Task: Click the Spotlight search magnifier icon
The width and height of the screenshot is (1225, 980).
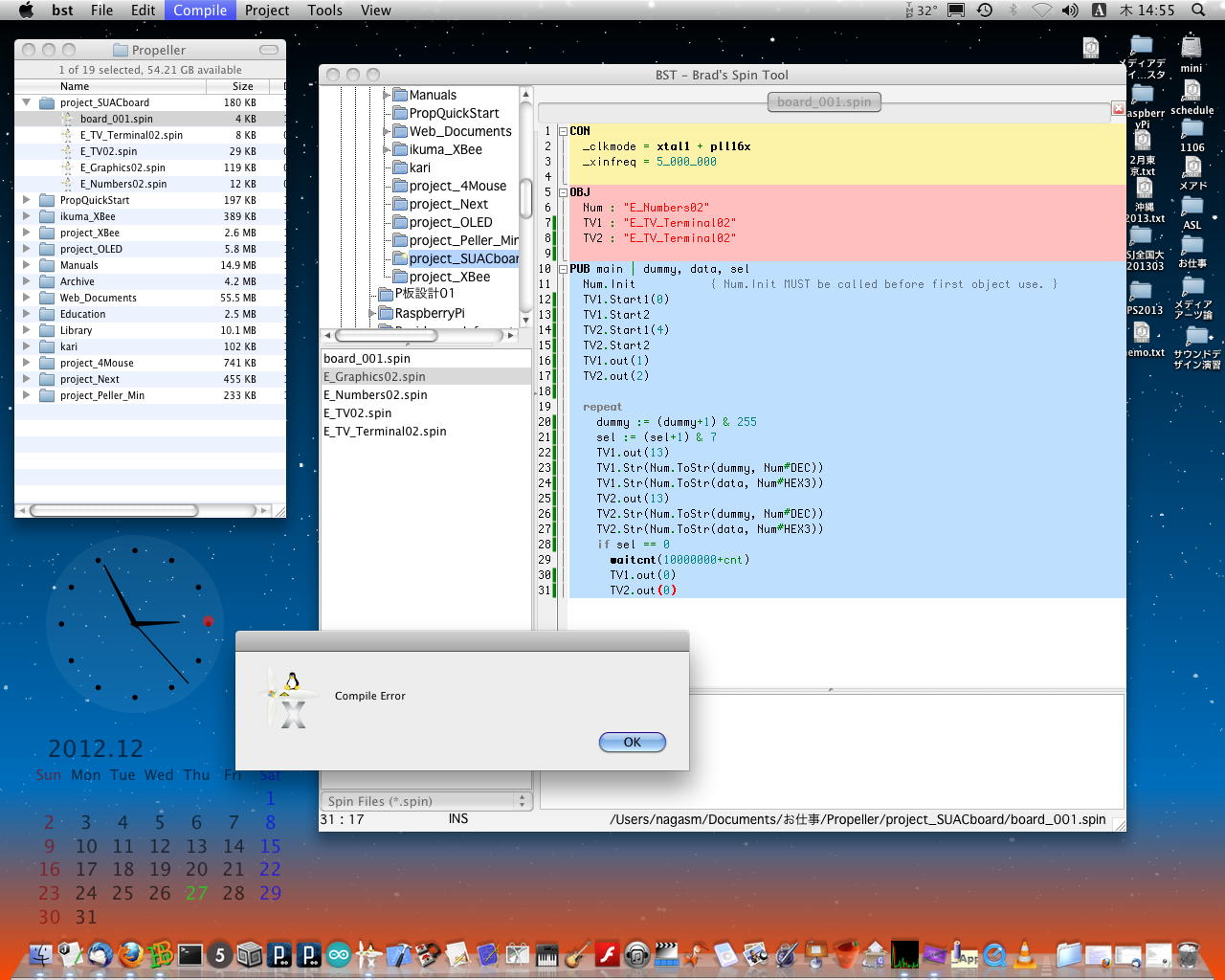Action: (x=1198, y=11)
